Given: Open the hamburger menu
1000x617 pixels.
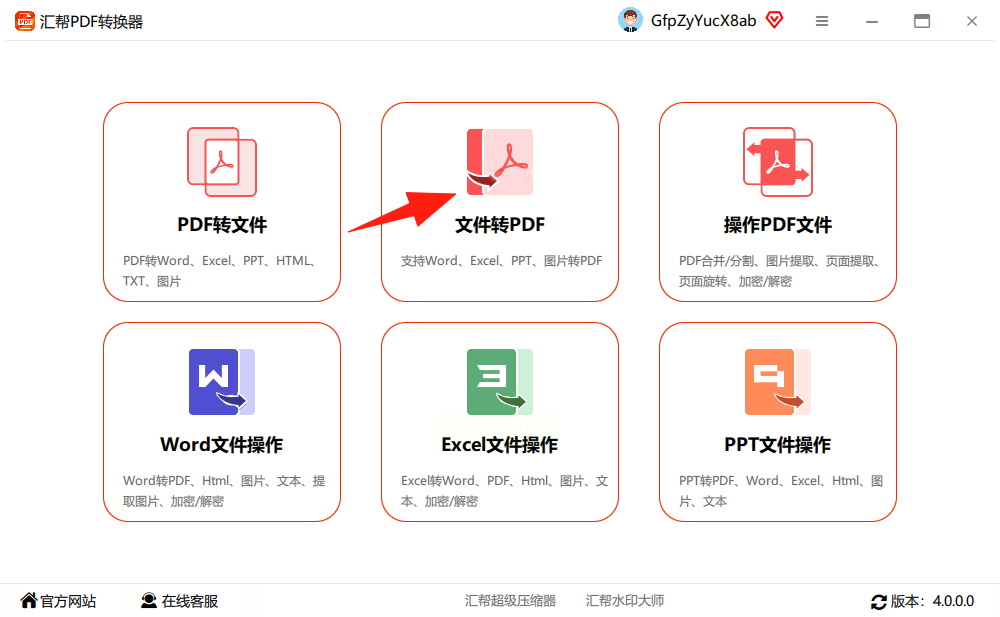Looking at the screenshot, I should pyautogui.click(x=822, y=21).
